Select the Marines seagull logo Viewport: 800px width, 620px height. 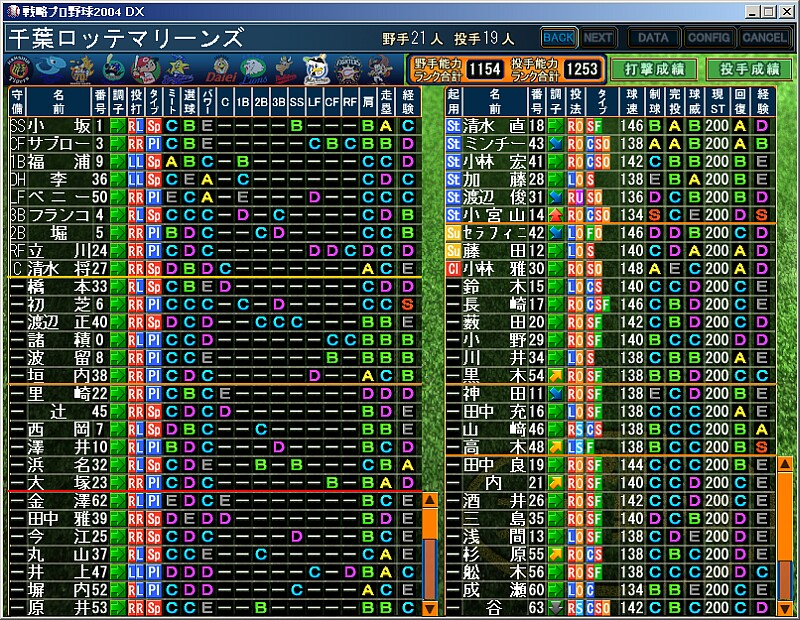[316, 69]
